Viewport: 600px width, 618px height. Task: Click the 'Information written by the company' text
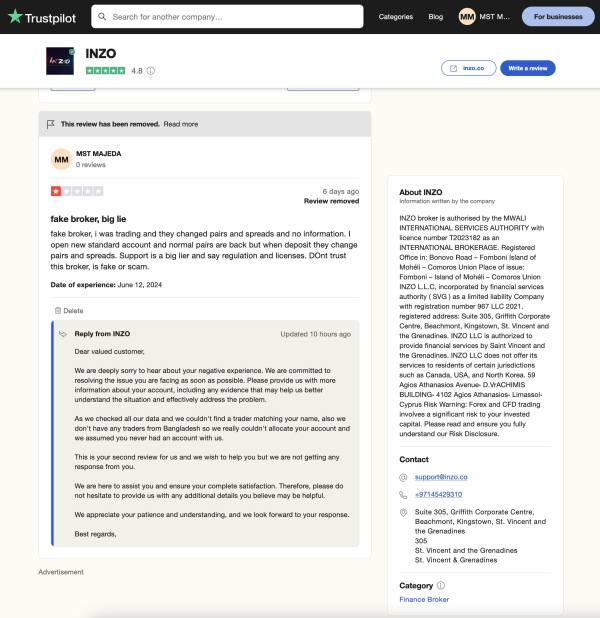pos(447,201)
